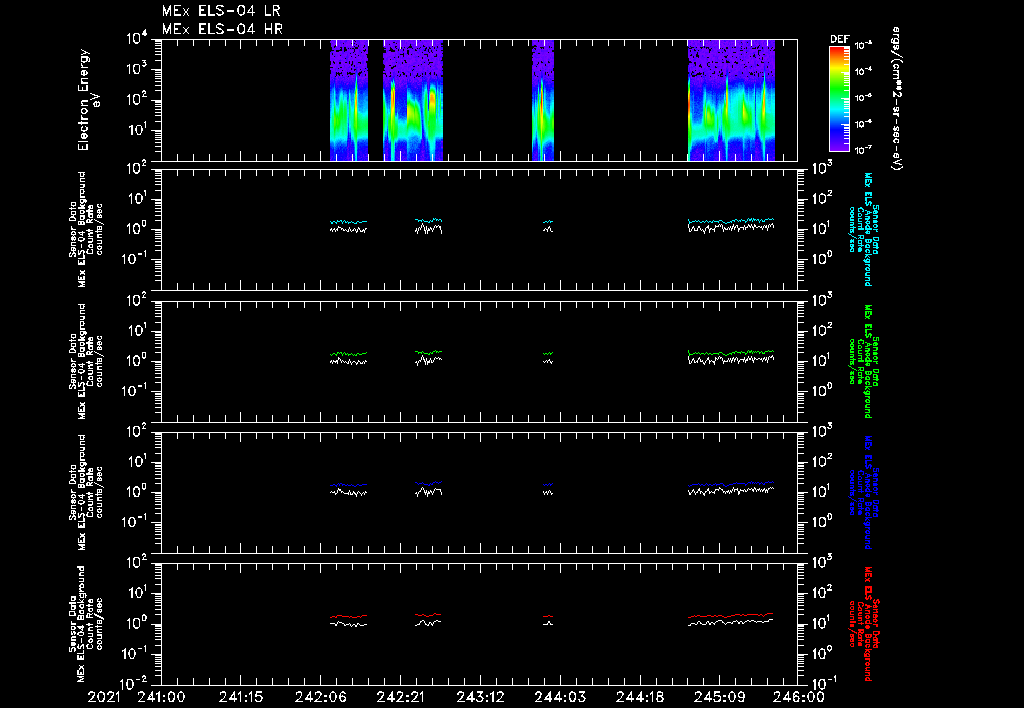The height and width of the screenshot is (708, 1024).
Task: Click the red anode background axis label
Action: [x=863, y=624]
